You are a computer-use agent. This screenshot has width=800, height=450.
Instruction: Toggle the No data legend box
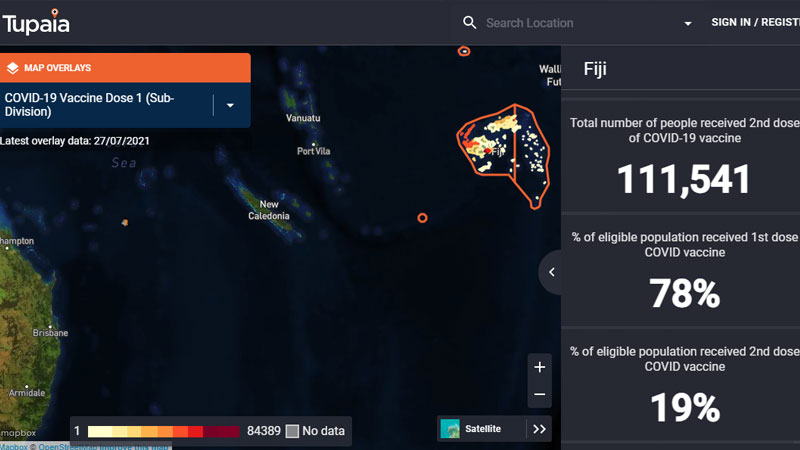click(x=292, y=431)
